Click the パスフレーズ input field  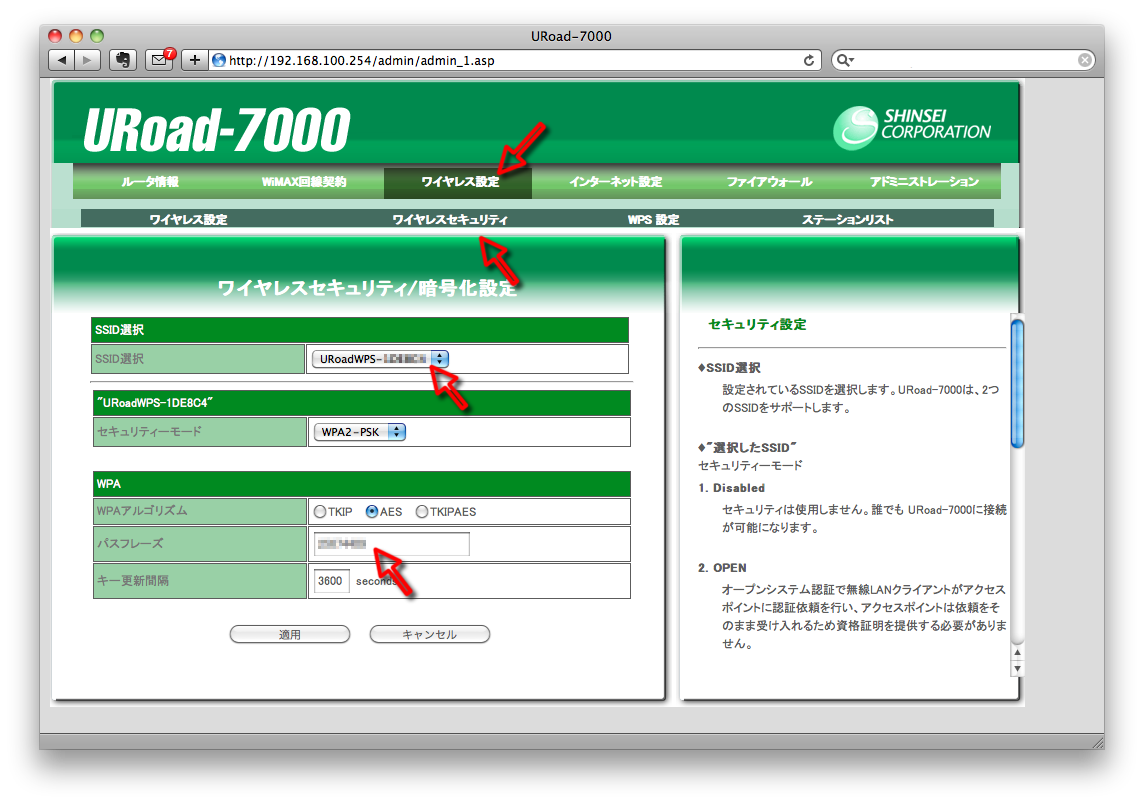tap(392, 544)
